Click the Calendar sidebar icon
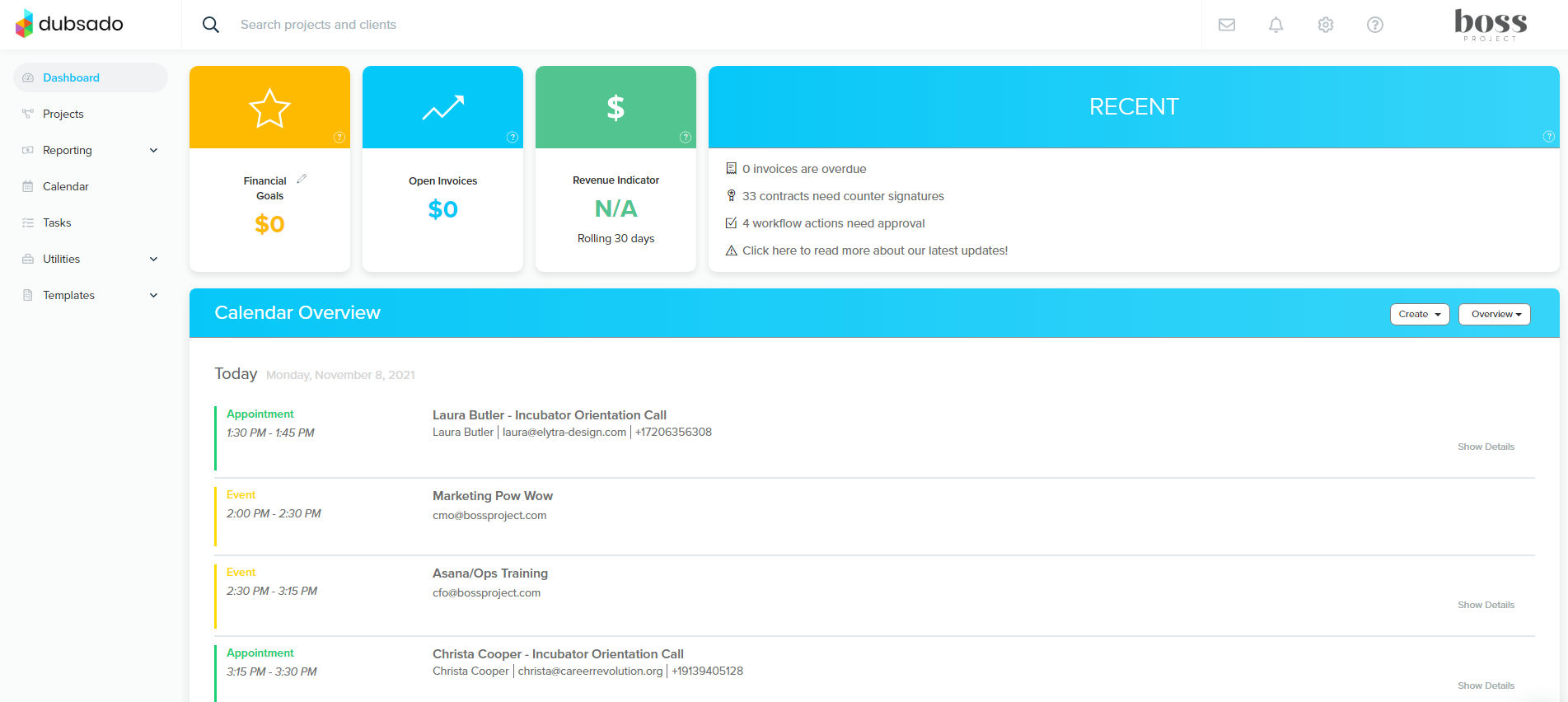Viewport: 1568px width, 702px height. (28, 186)
